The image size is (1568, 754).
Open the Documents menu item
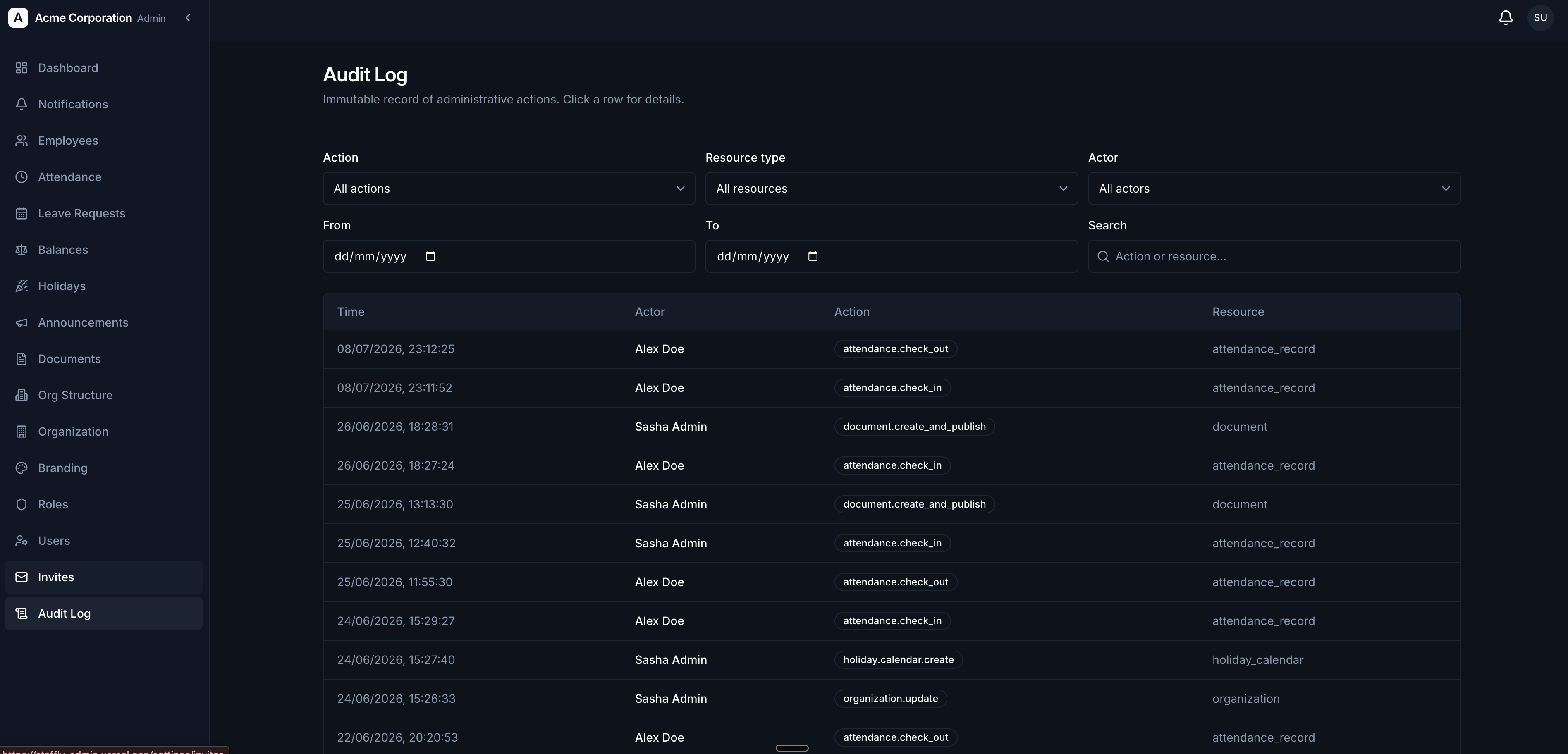(x=103, y=359)
